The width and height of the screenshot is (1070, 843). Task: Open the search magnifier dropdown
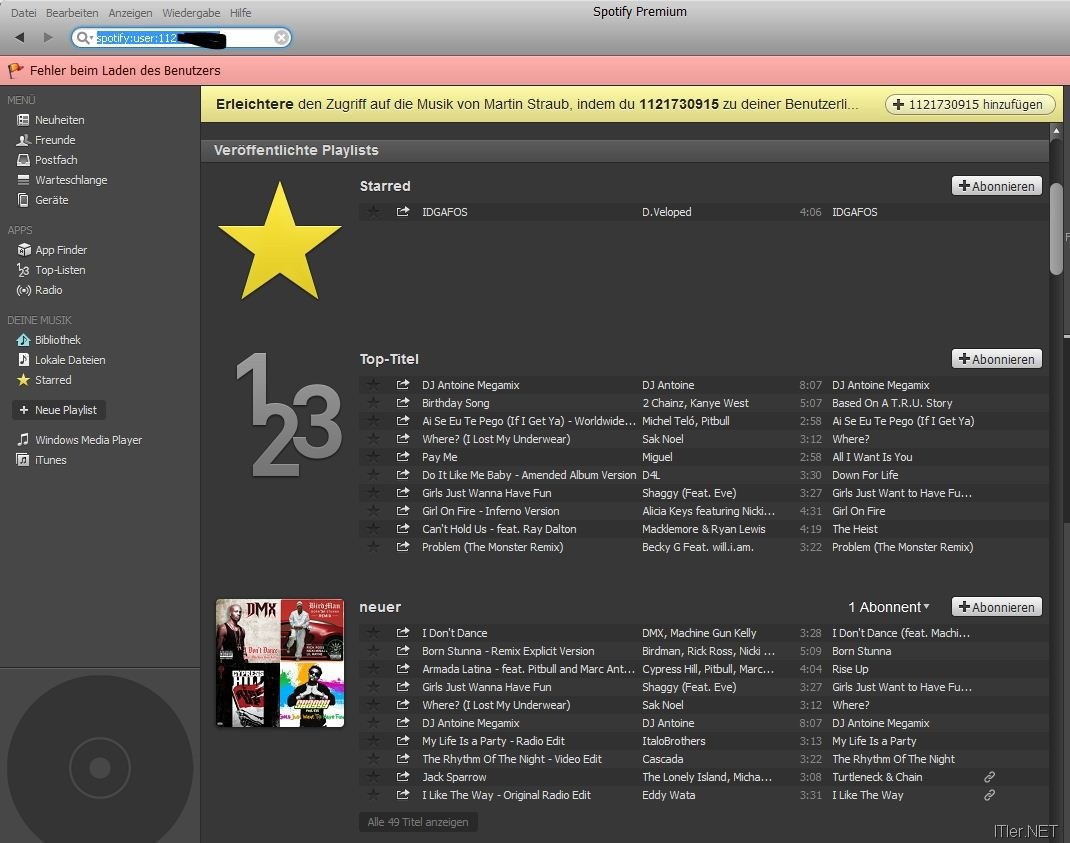point(84,38)
